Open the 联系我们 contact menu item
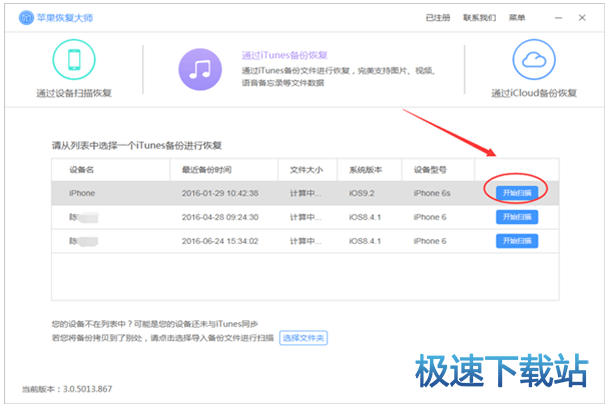The height and width of the screenshot is (408, 609). click(x=479, y=18)
